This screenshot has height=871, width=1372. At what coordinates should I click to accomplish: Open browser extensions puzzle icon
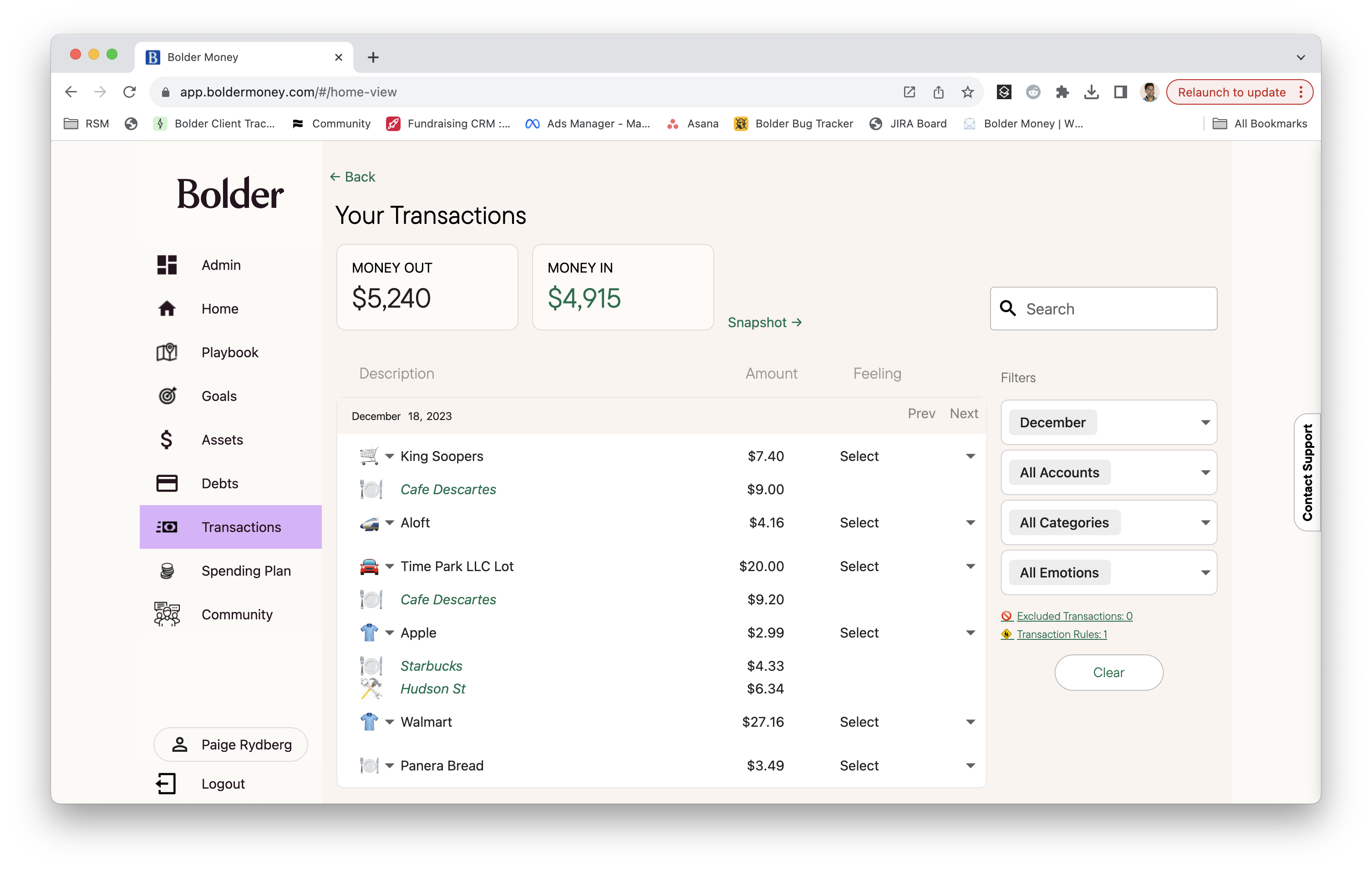pos(1062,92)
